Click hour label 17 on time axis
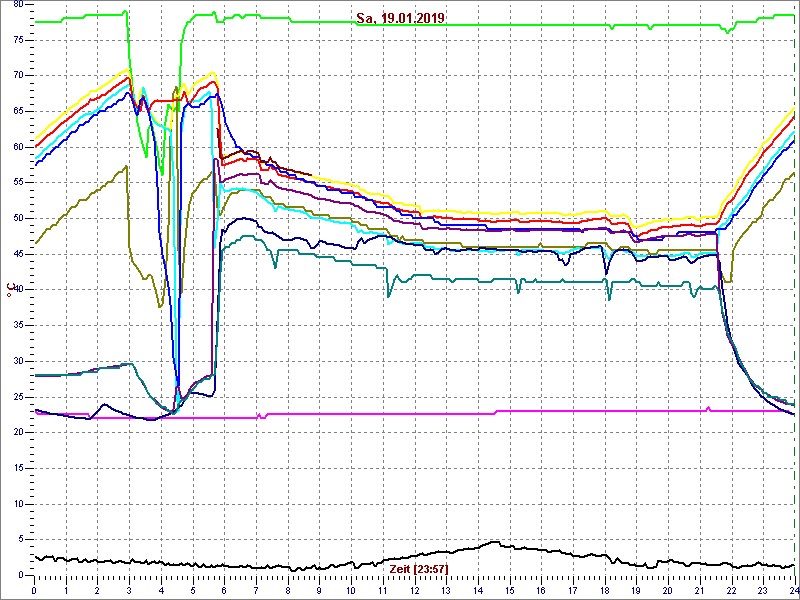Screen dimensions: 800x600 tap(573, 591)
